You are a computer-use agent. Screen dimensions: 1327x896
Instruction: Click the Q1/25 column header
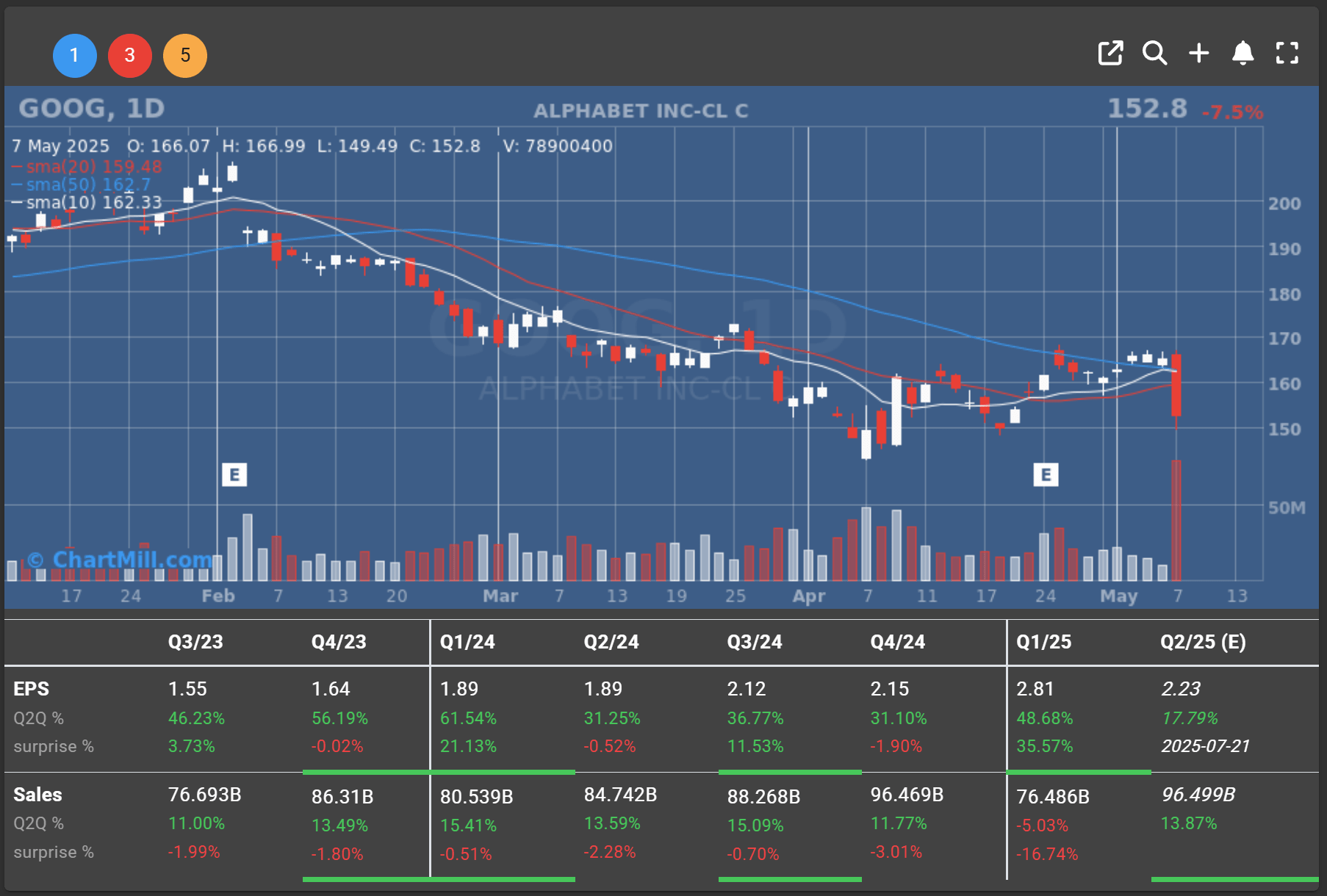click(1043, 642)
